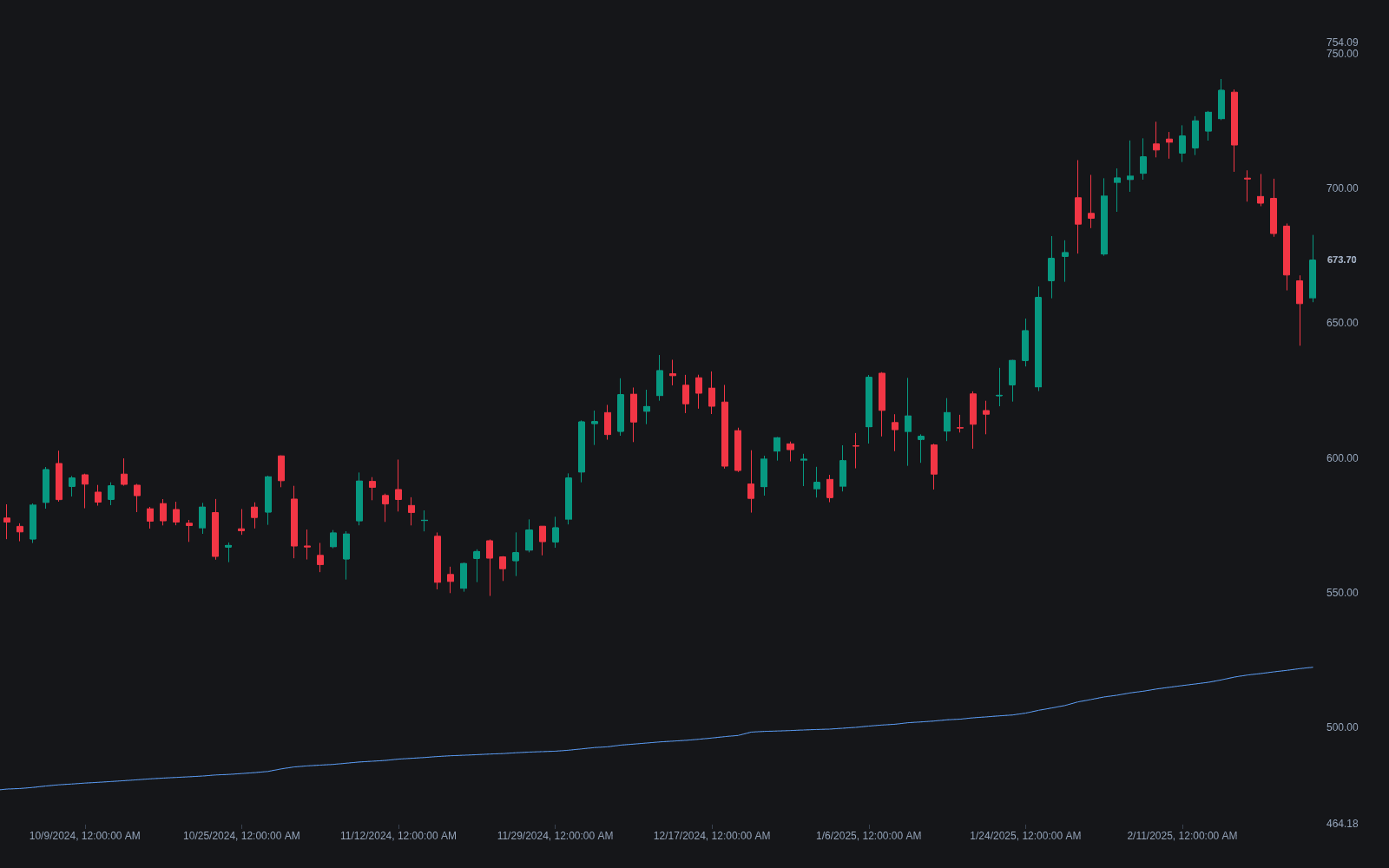Viewport: 1389px width, 868px height.
Task: Click the 10/9/2024 date axis label
Action: 85,836
